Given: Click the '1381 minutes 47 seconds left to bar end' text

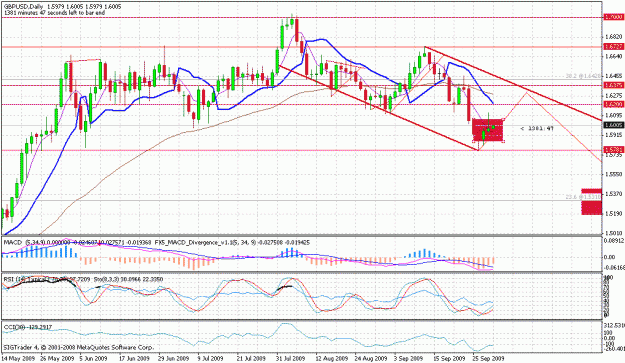Looking at the screenshot, I should [55, 13].
